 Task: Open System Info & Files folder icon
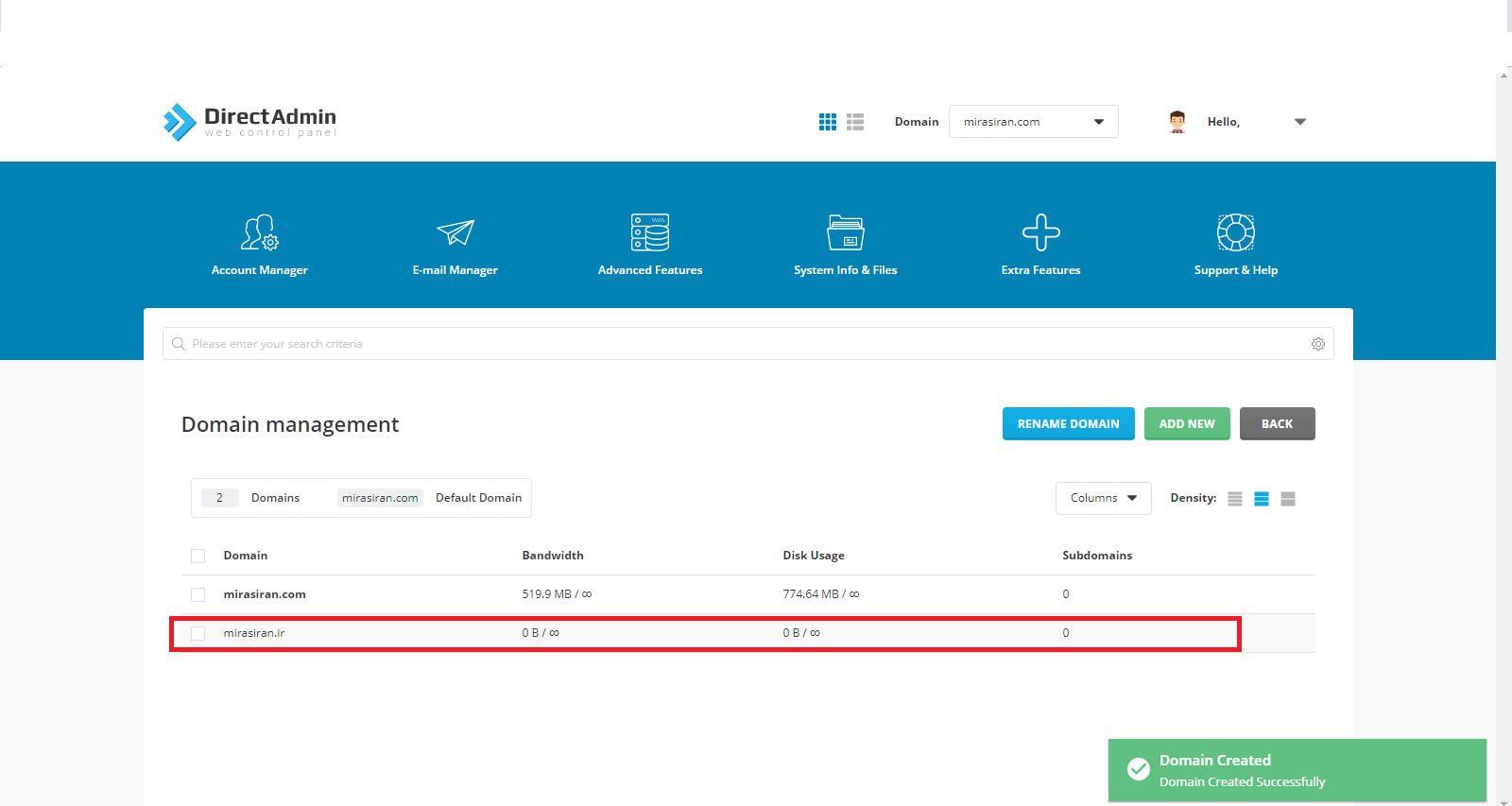846,232
